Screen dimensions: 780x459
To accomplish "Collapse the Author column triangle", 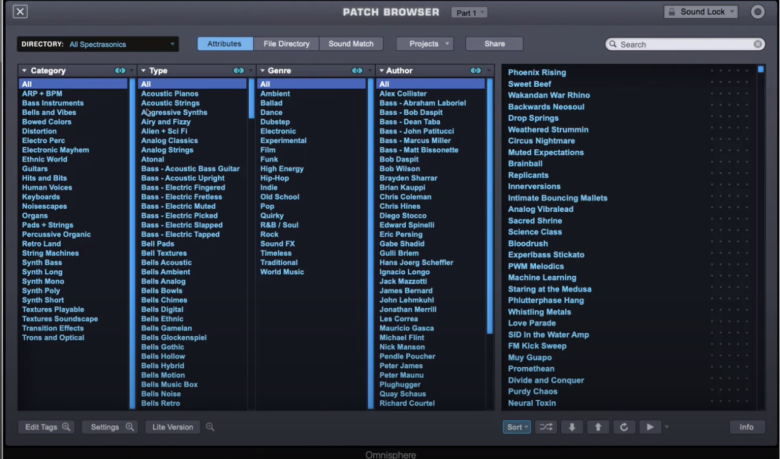I will point(381,71).
